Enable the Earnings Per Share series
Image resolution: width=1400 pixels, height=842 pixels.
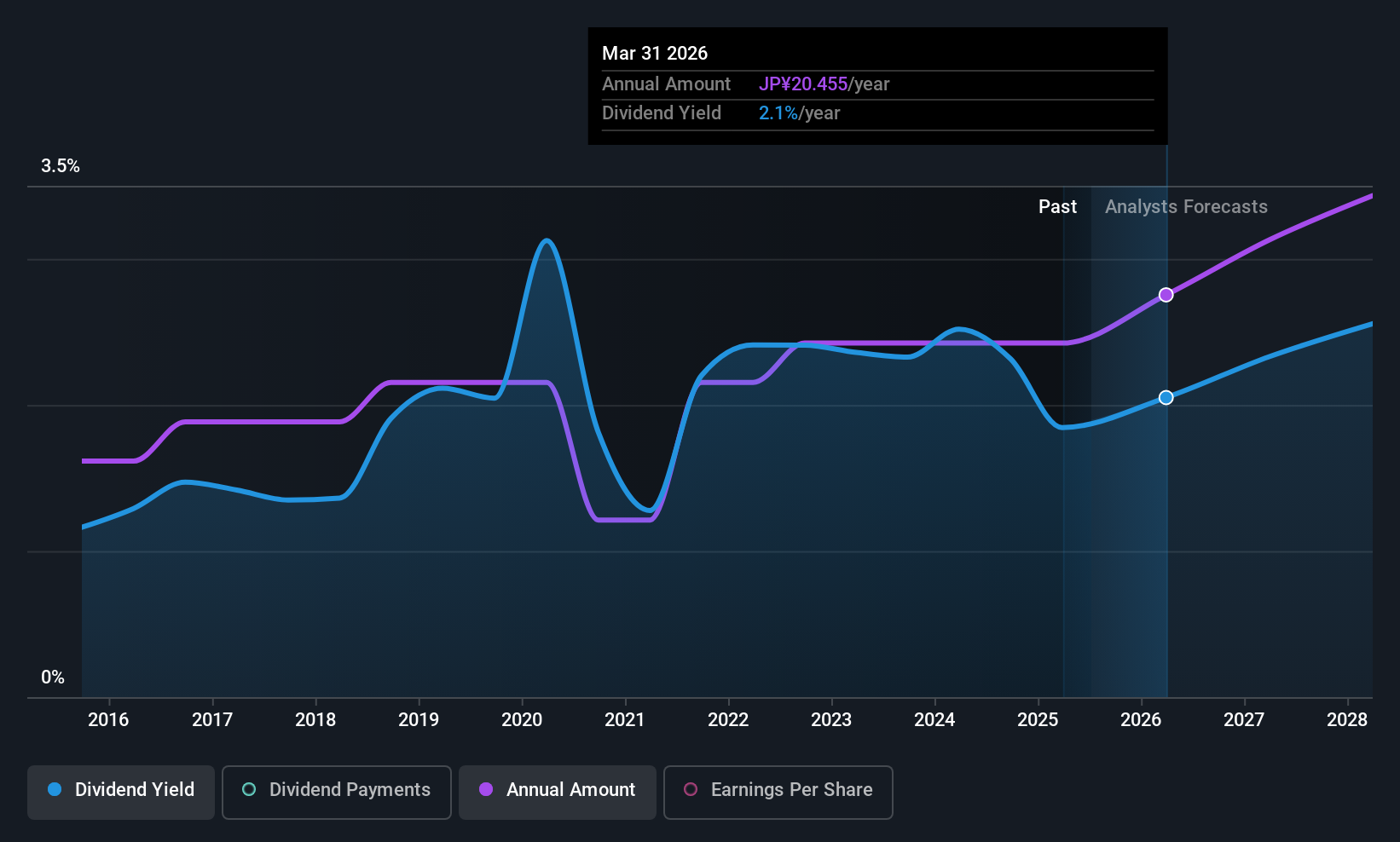(x=778, y=793)
